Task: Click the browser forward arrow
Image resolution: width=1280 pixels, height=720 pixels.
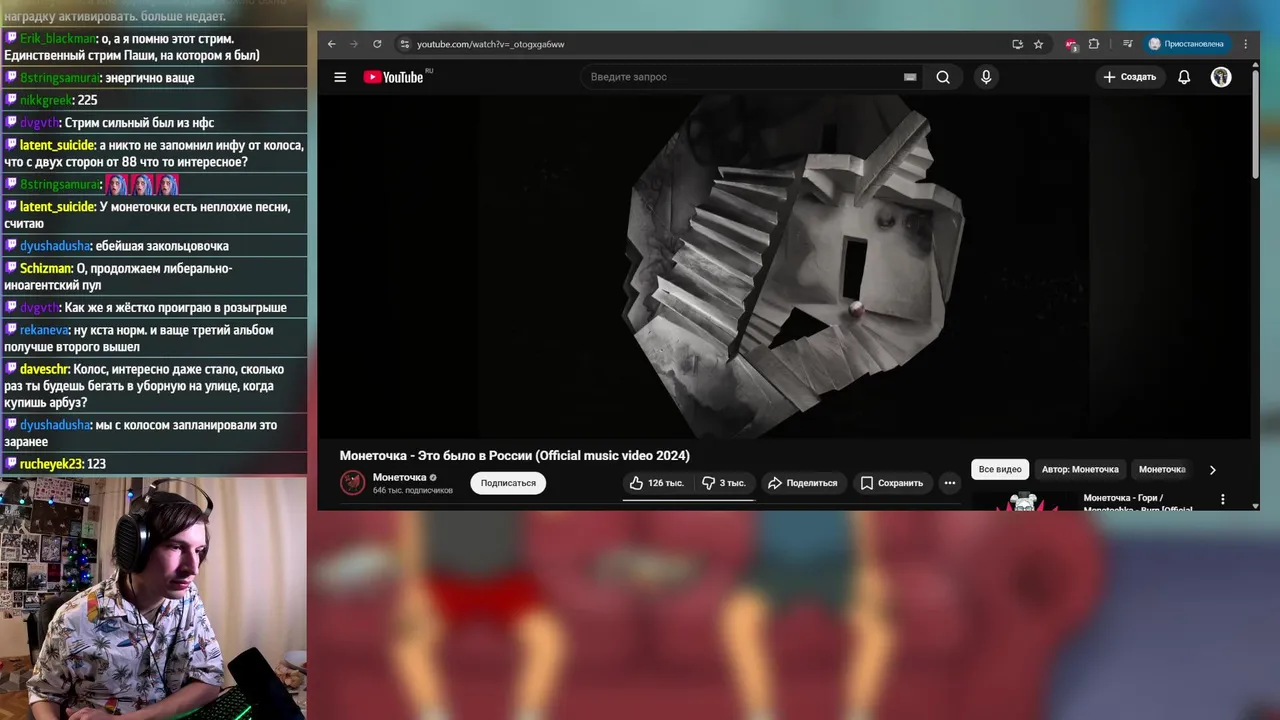Action: coord(354,44)
